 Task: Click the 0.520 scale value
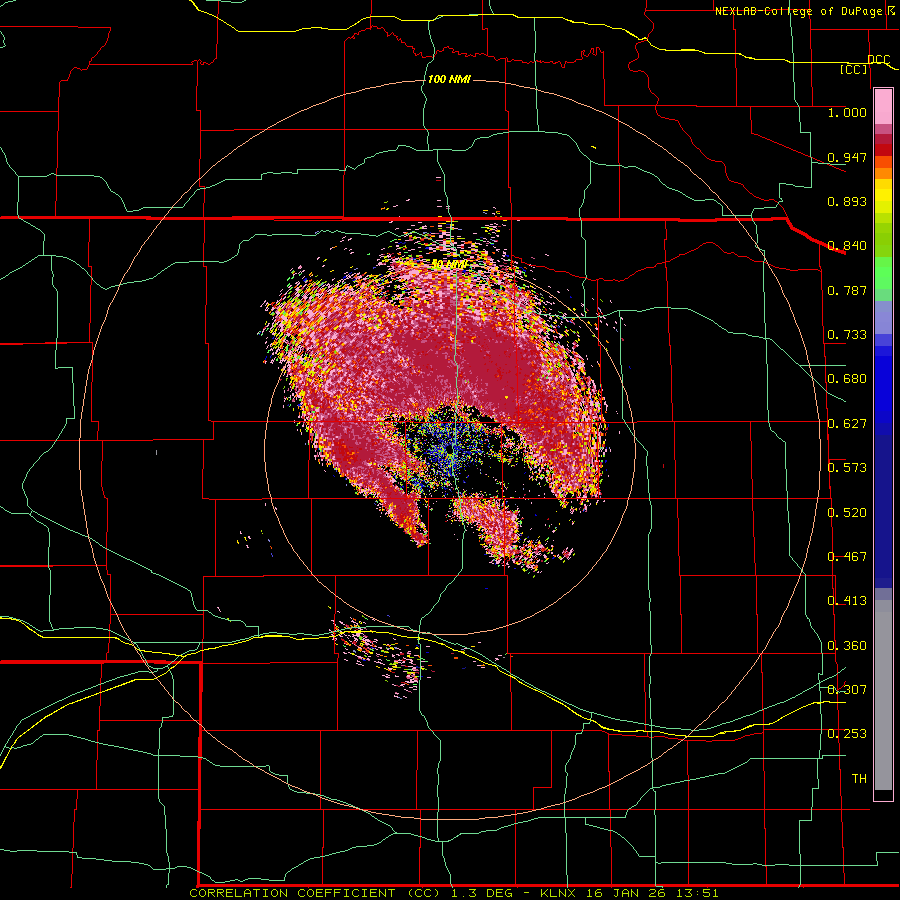point(847,513)
